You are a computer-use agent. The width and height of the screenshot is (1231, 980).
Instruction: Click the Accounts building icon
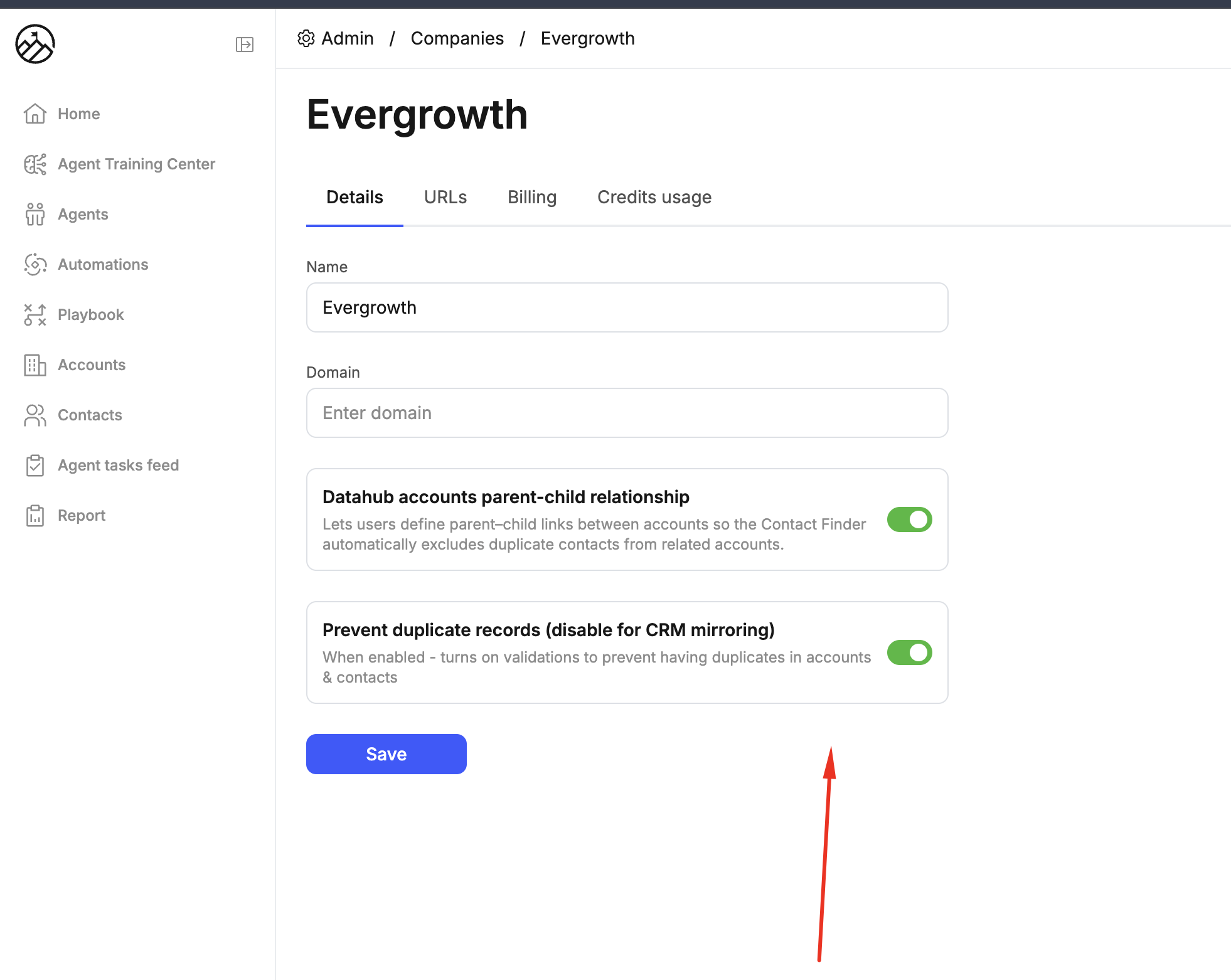click(x=35, y=365)
